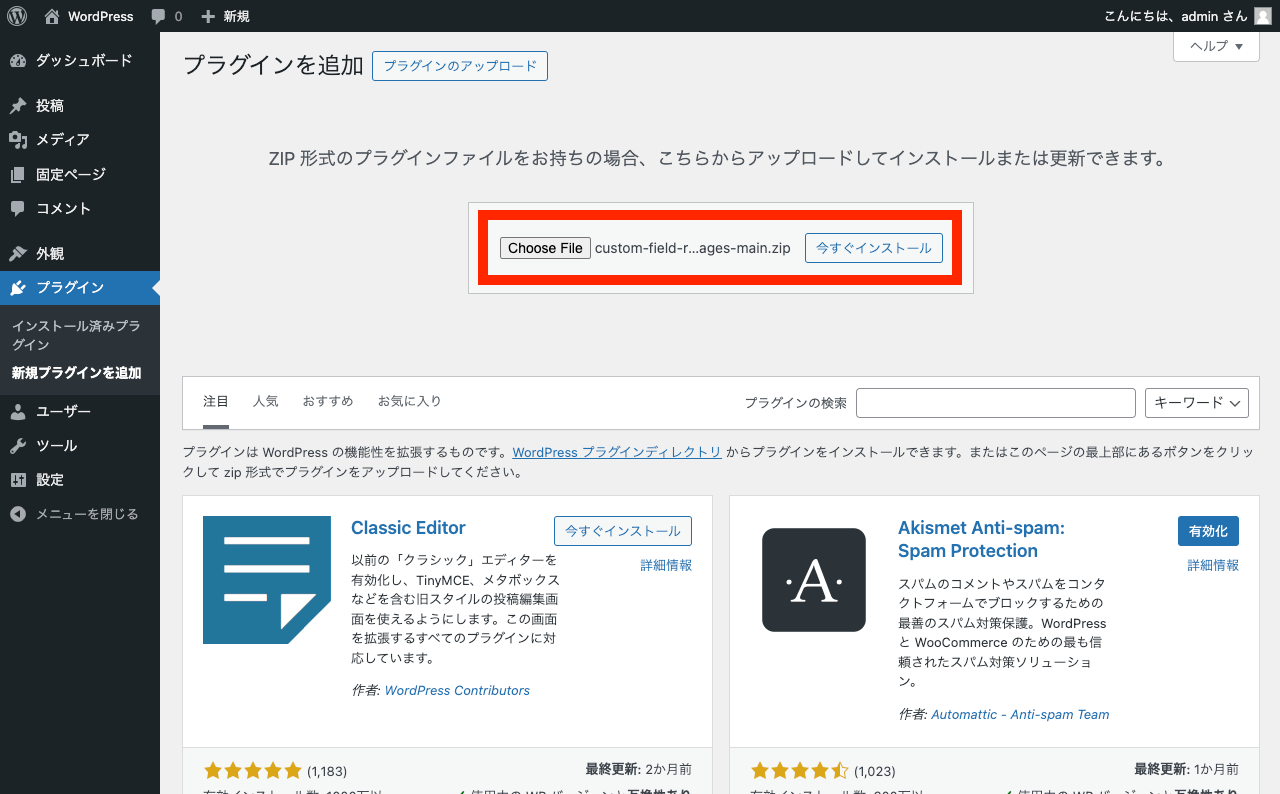Image resolution: width=1280 pixels, height=794 pixels.
Task: Switch to the 注目 tab
Action: coord(216,401)
